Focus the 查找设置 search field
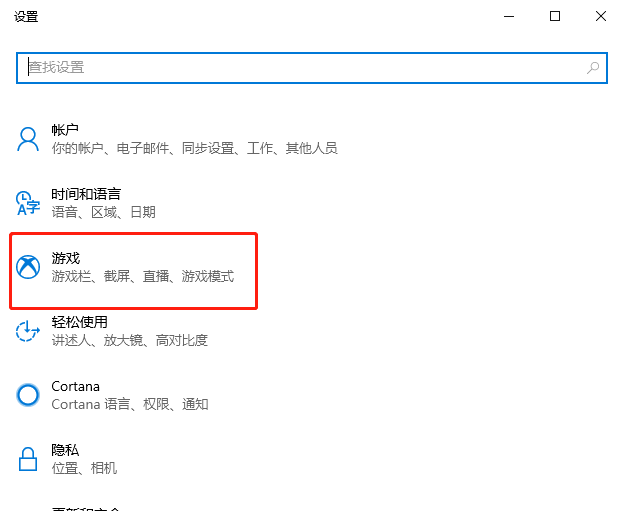Image resolution: width=624 pixels, height=511 pixels. point(300,68)
